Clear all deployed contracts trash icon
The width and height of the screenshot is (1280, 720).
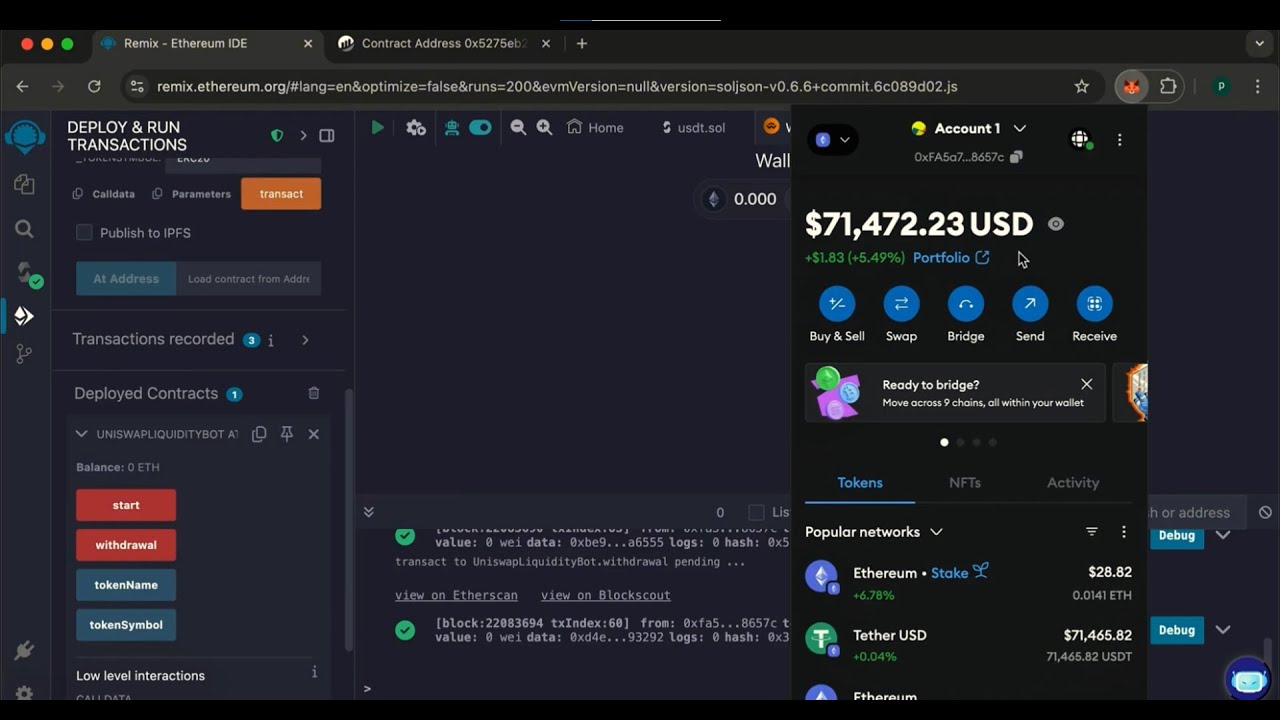(314, 394)
